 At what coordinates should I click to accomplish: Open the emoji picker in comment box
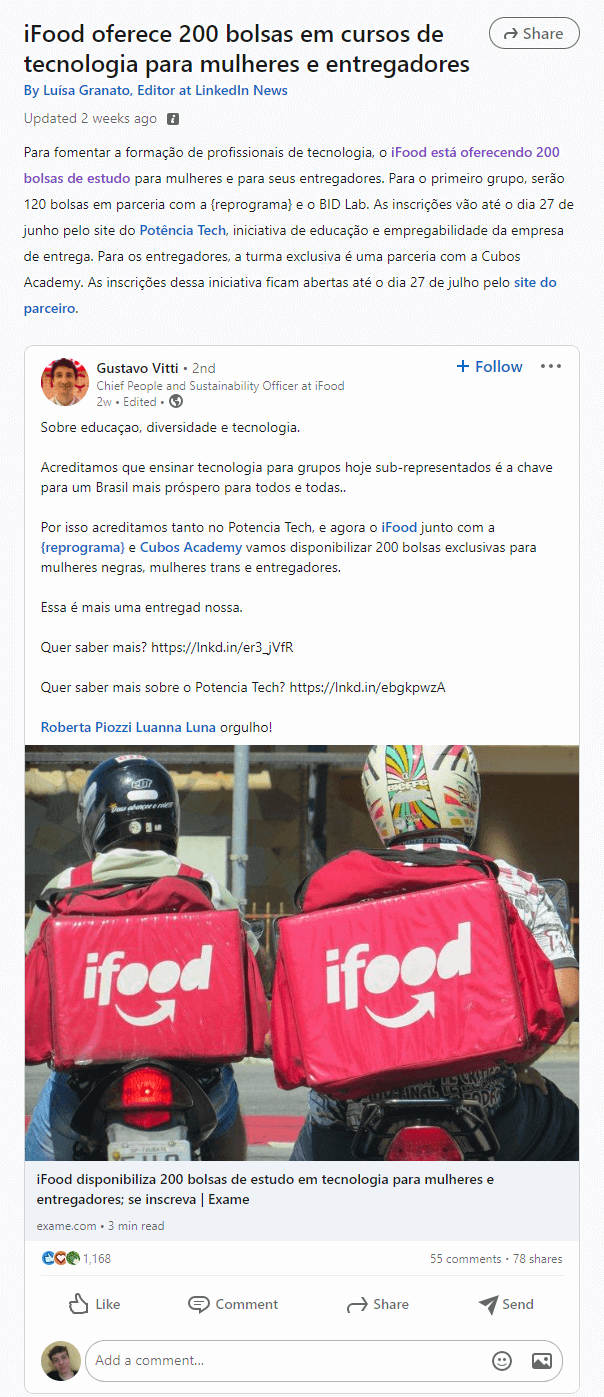(502, 1361)
